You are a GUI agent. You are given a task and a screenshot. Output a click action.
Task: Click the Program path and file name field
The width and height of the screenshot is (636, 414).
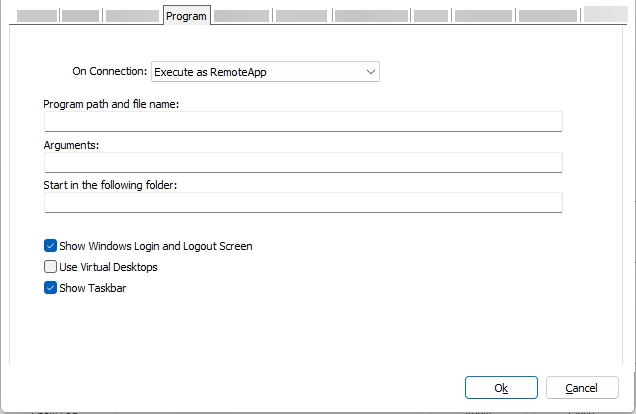tap(303, 122)
